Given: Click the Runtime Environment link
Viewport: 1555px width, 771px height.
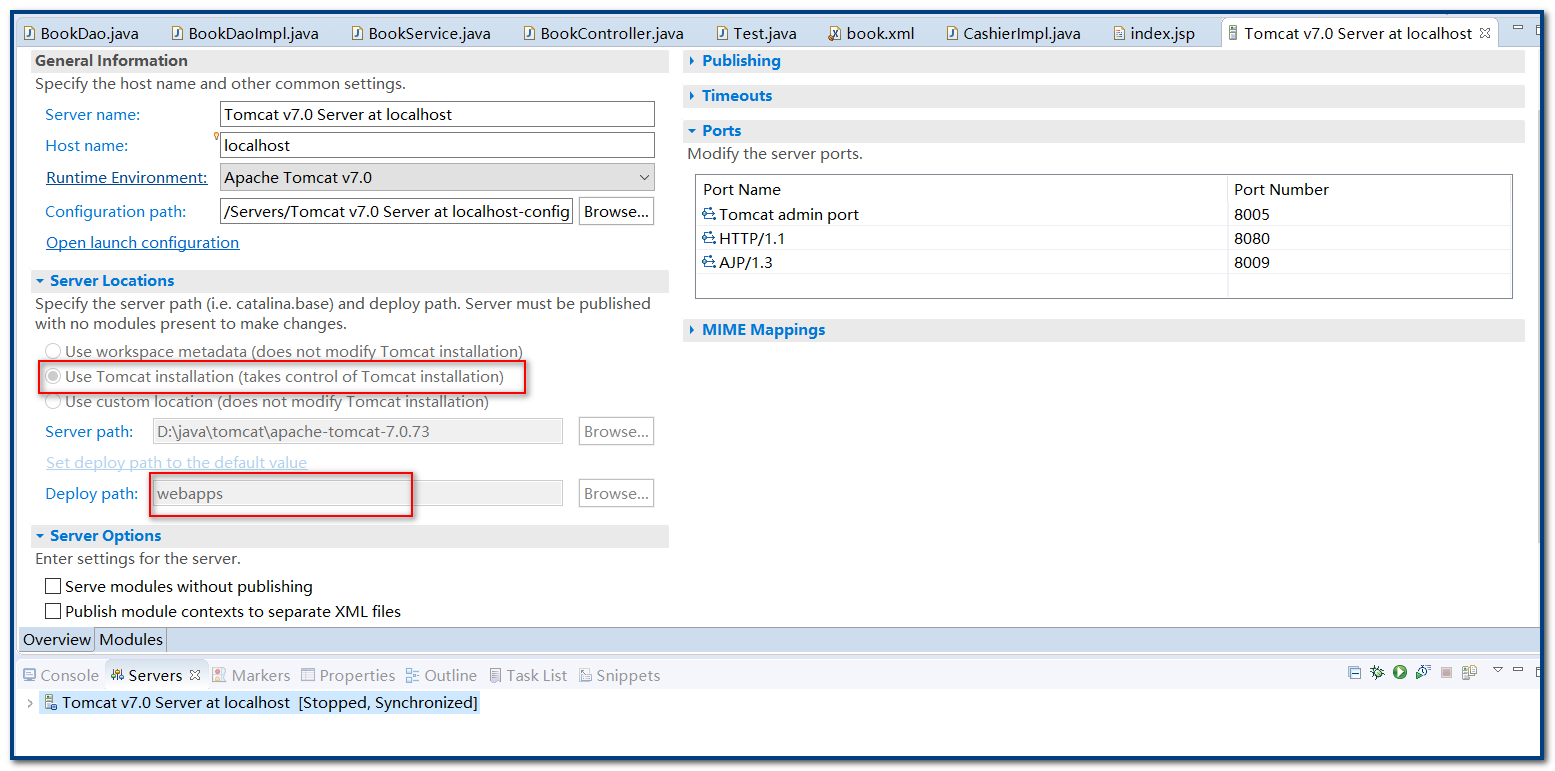Looking at the screenshot, I should (x=126, y=177).
